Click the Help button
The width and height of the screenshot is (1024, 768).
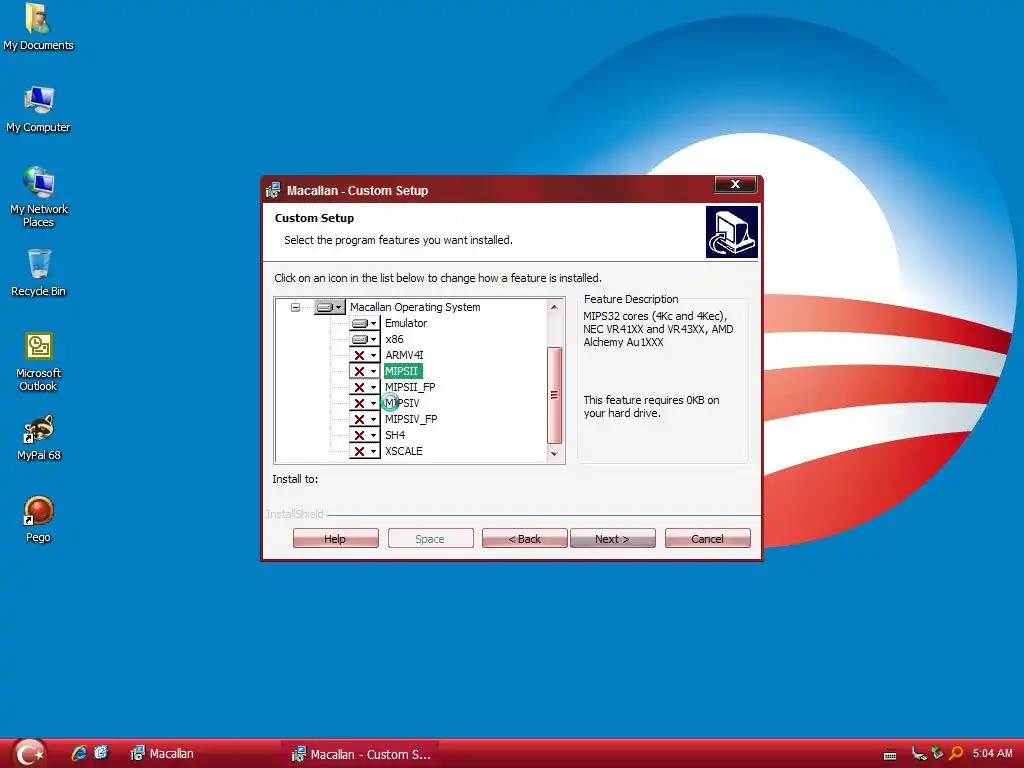(336, 539)
